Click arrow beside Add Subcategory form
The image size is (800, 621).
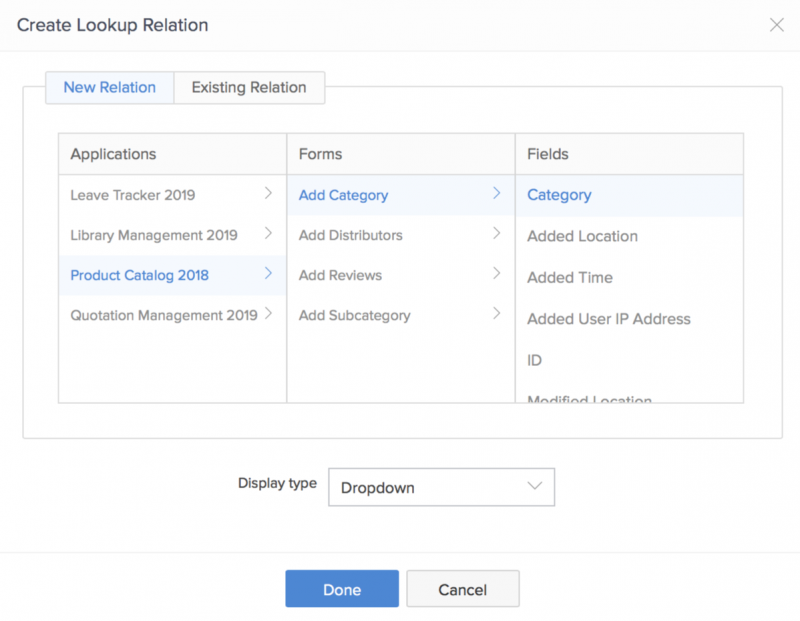496,314
